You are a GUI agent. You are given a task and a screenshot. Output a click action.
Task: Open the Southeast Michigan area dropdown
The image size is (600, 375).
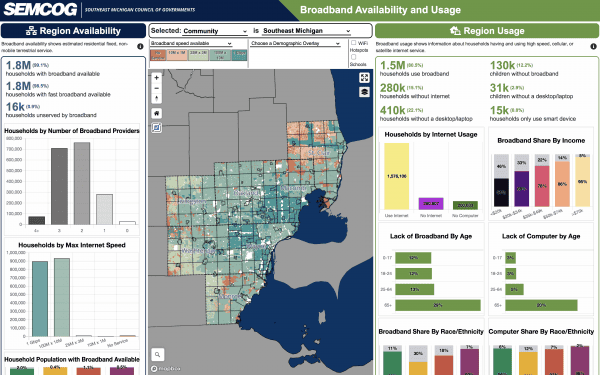coord(307,31)
